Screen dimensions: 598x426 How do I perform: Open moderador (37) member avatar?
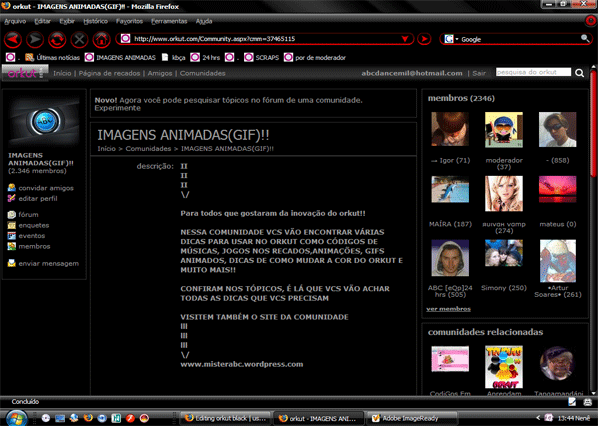504,130
